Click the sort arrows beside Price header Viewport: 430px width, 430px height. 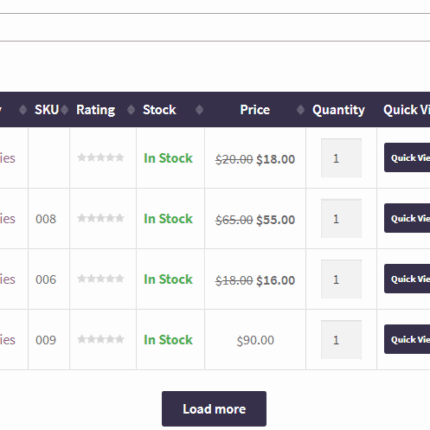(x=300, y=110)
